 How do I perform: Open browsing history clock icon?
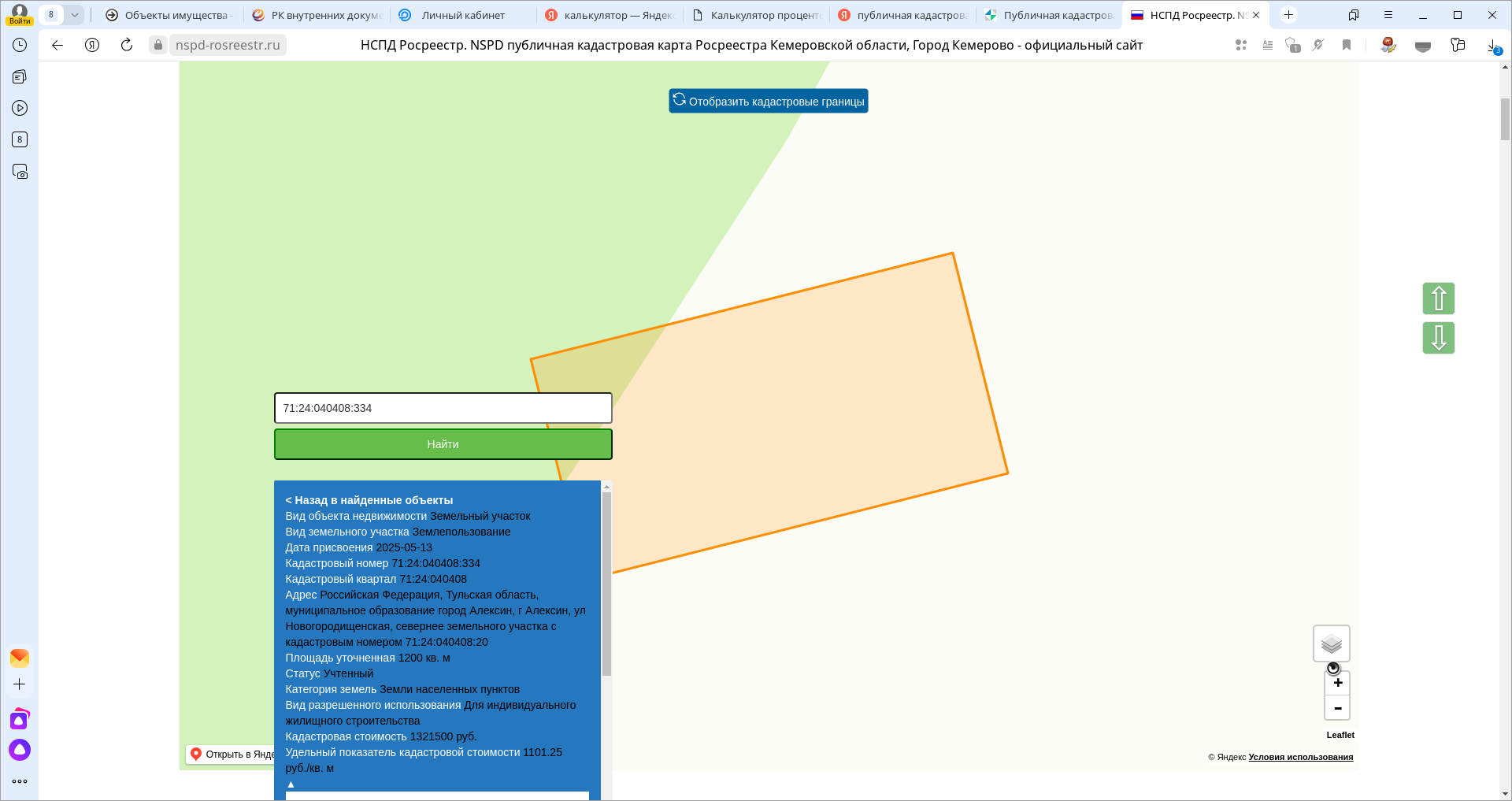click(20, 46)
